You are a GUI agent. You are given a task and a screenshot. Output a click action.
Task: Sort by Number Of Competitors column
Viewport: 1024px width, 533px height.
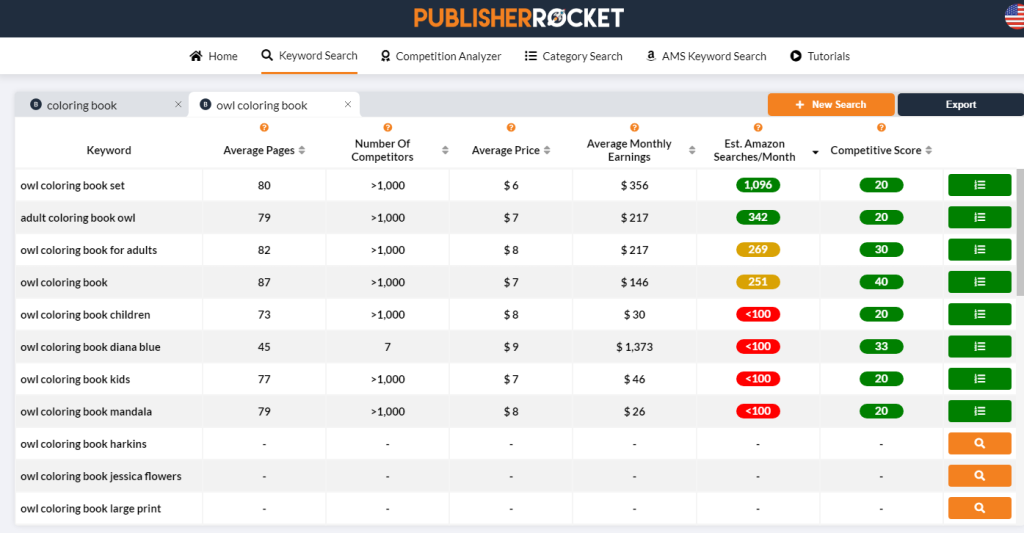point(445,150)
